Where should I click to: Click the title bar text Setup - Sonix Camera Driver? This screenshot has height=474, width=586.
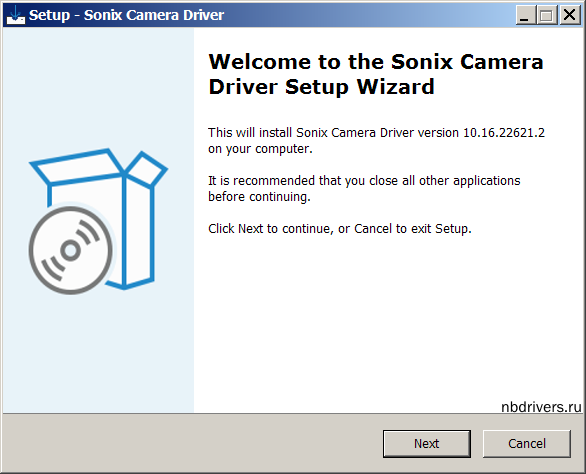point(126,15)
